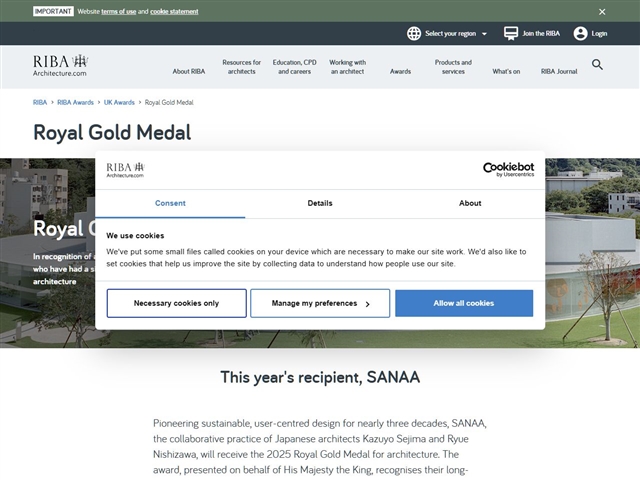Click the Login text link

[599, 33]
